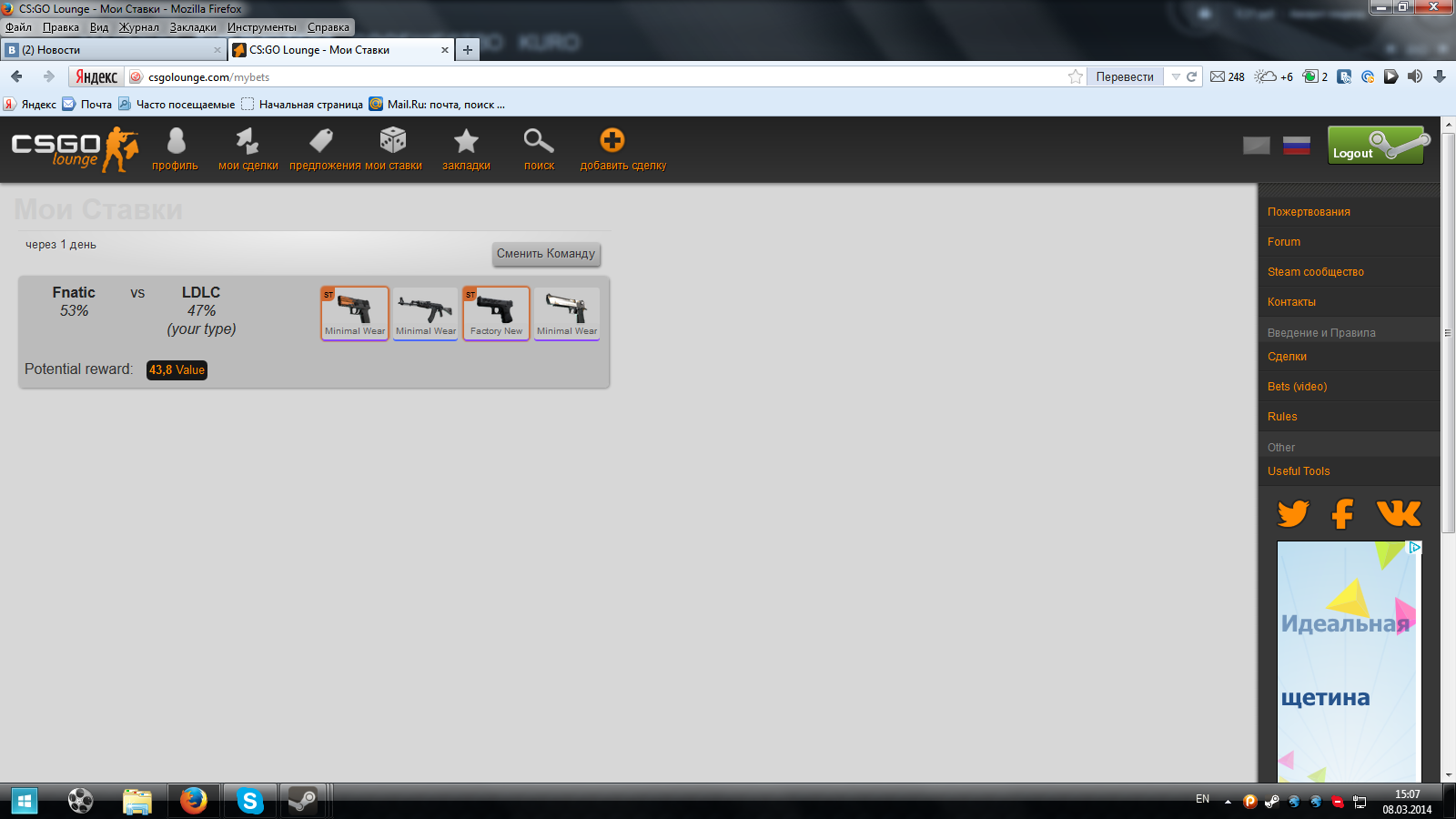This screenshot has width=1456, height=819.
Task: Open the Правка menu
Action: [x=61, y=27]
